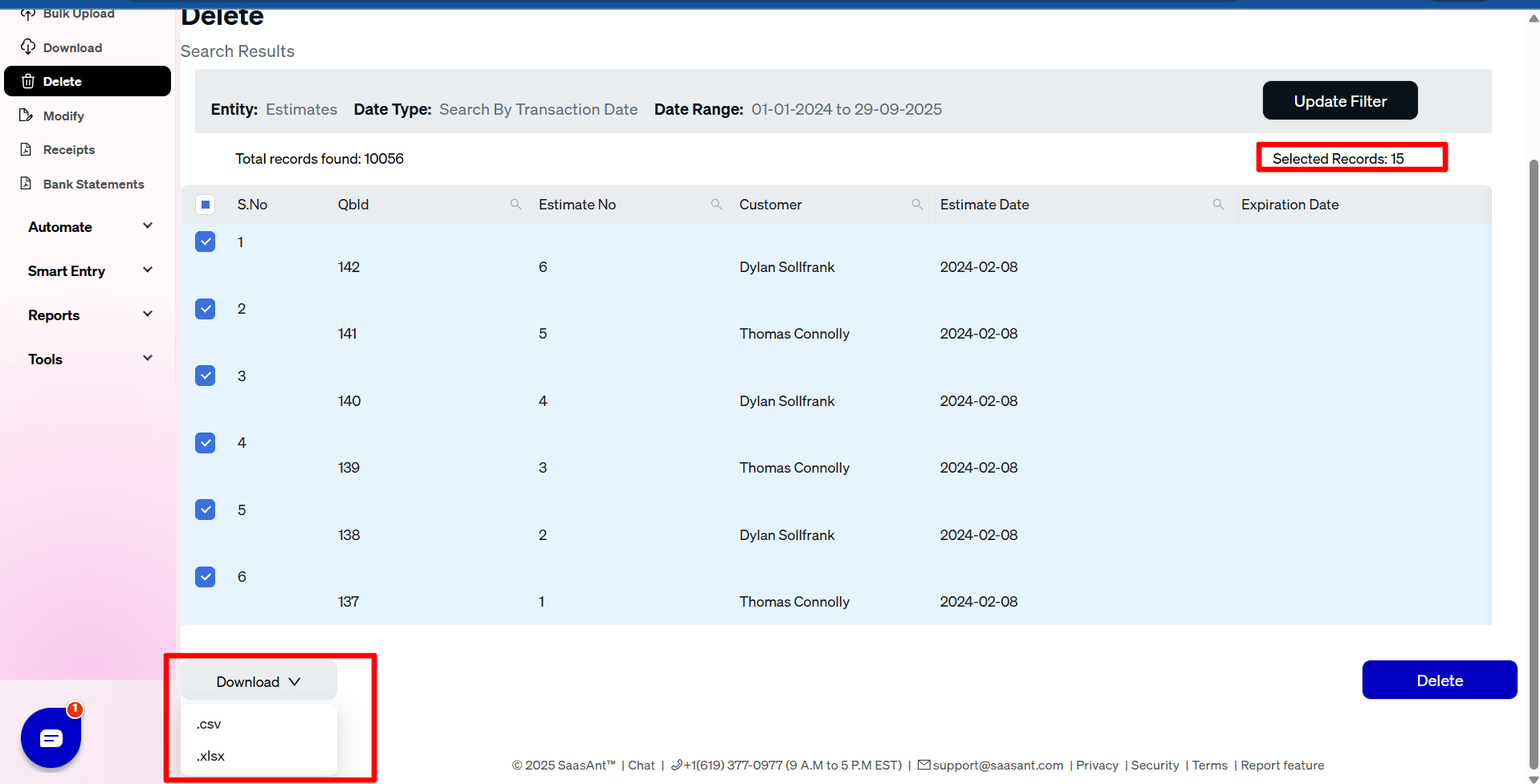Open the Chat support link in footer
The image size is (1540, 784).
pyautogui.click(x=641, y=765)
